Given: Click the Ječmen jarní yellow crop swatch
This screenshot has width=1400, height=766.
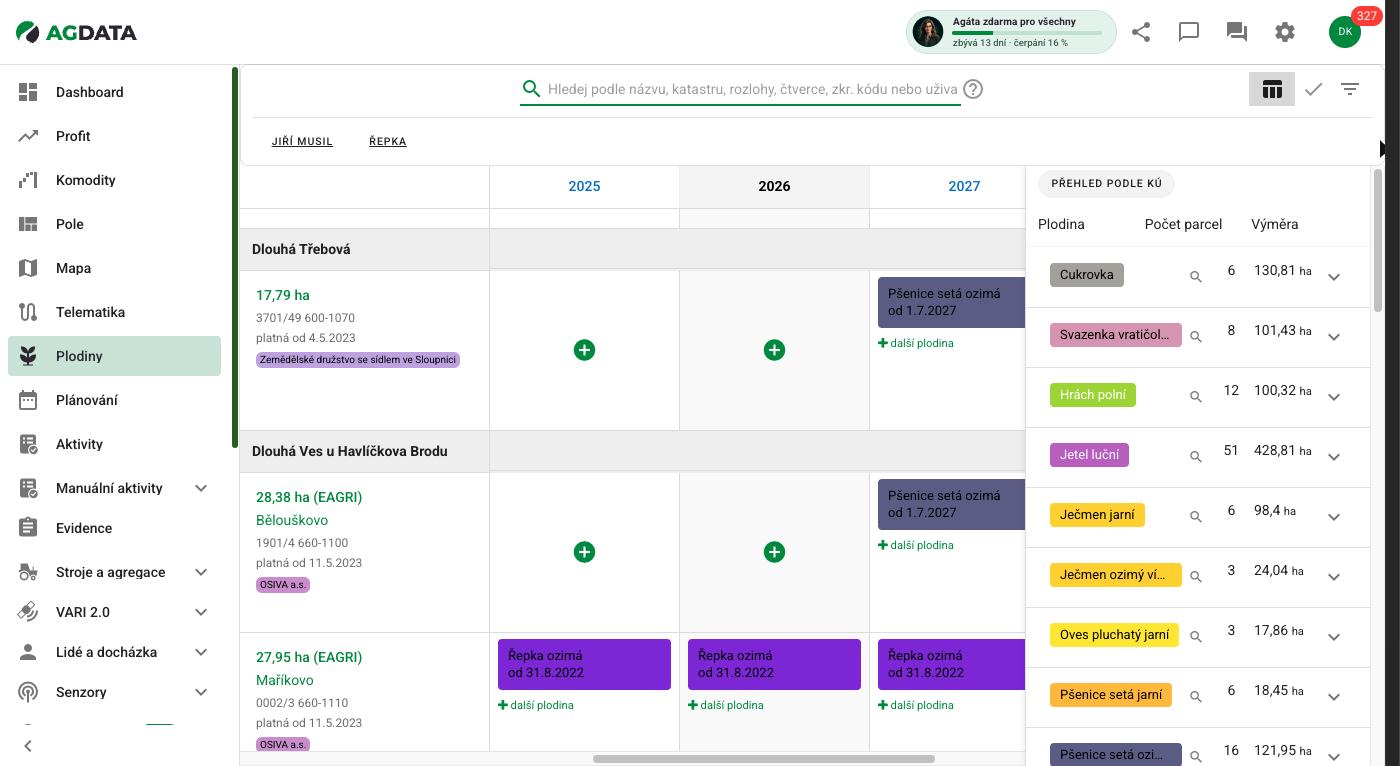Looking at the screenshot, I should coord(1097,515).
